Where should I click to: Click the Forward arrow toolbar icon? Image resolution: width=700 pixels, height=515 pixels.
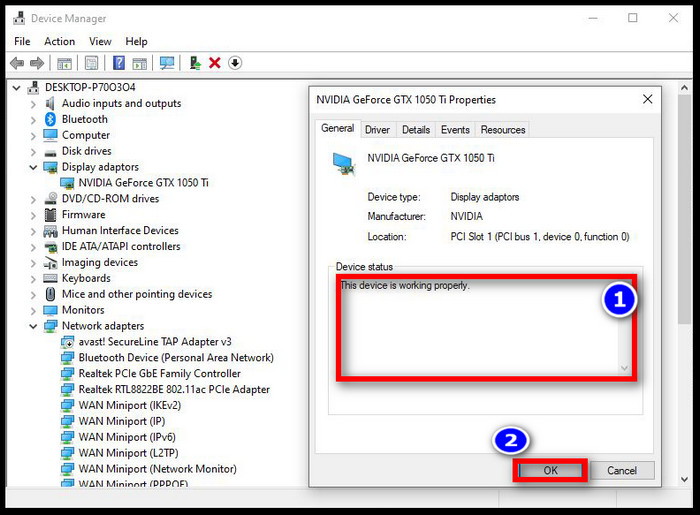pos(37,63)
